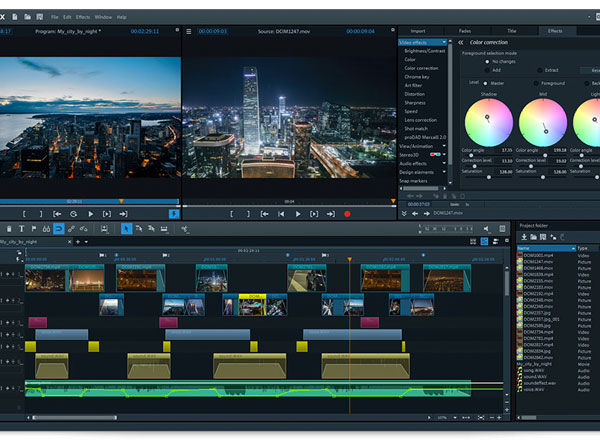Collapse the Video effects category

[x=444, y=42]
